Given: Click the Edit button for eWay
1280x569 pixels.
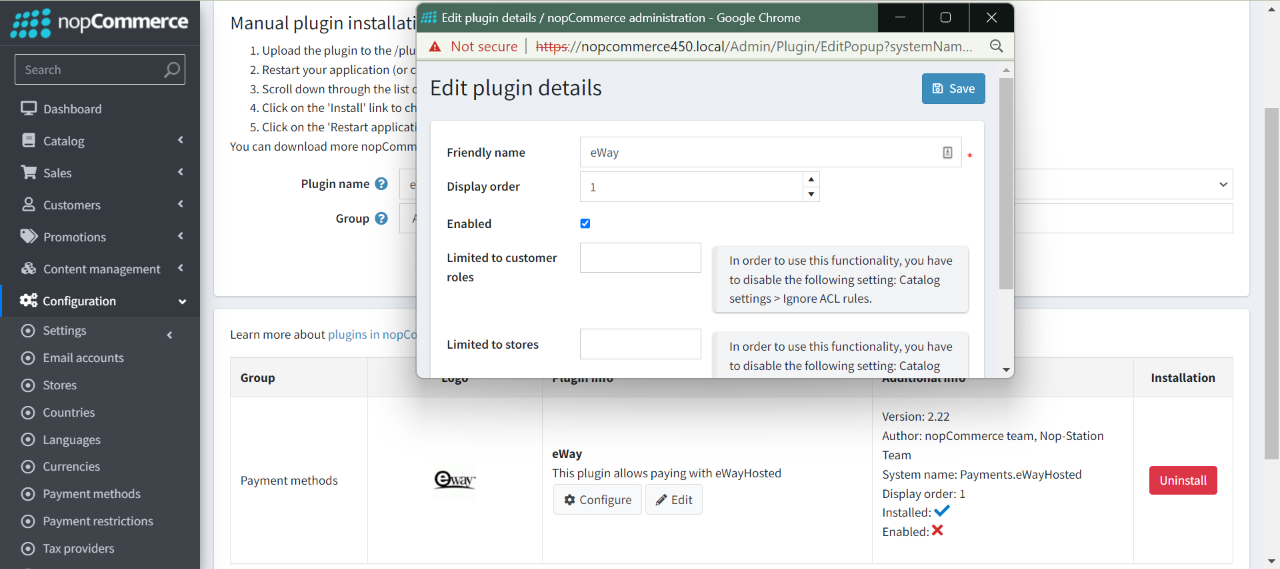Looking at the screenshot, I should [x=673, y=500].
